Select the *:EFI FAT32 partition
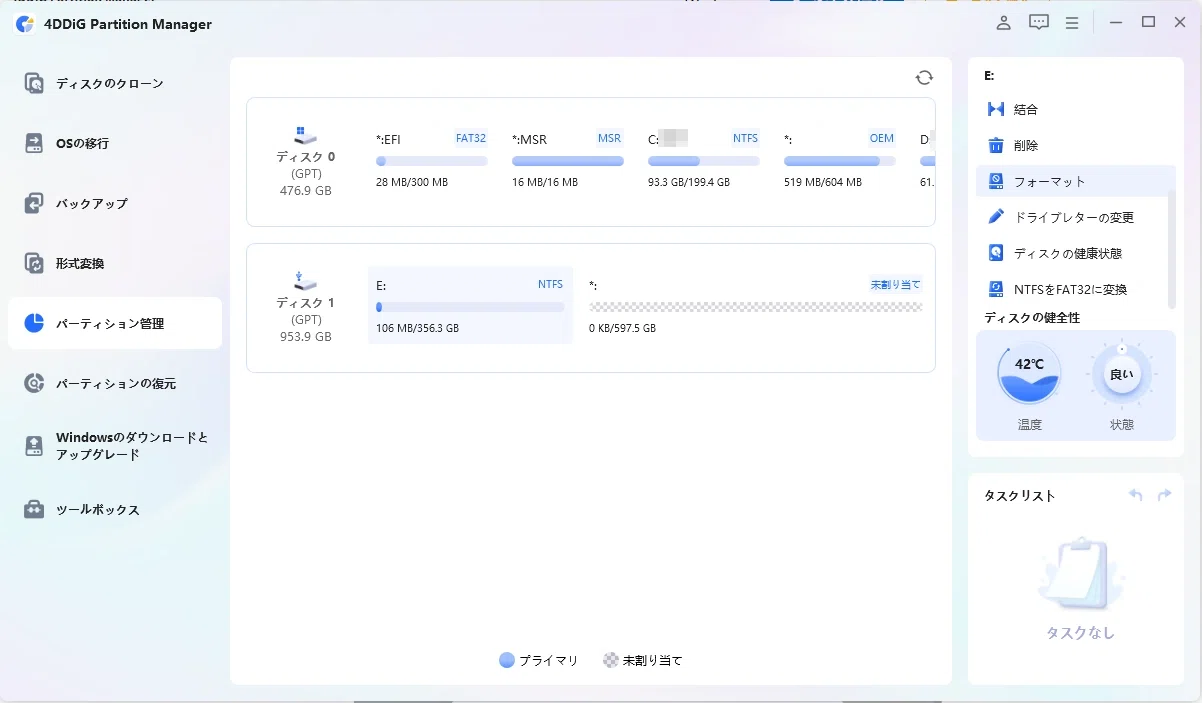Image resolution: width=1202 pixels, height=703 pixels. (431, 160)
